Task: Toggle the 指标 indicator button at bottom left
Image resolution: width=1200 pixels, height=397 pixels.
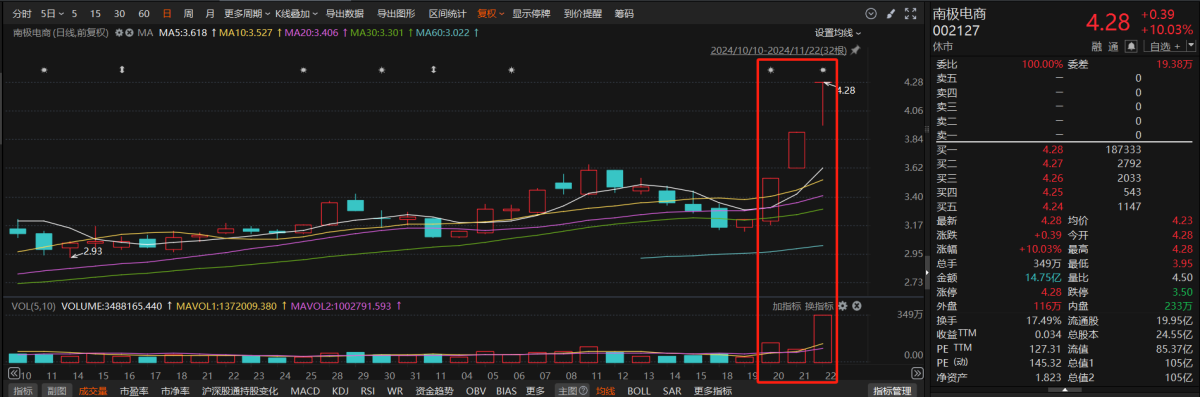Action: pyautogui.click(x=23, y=391)
